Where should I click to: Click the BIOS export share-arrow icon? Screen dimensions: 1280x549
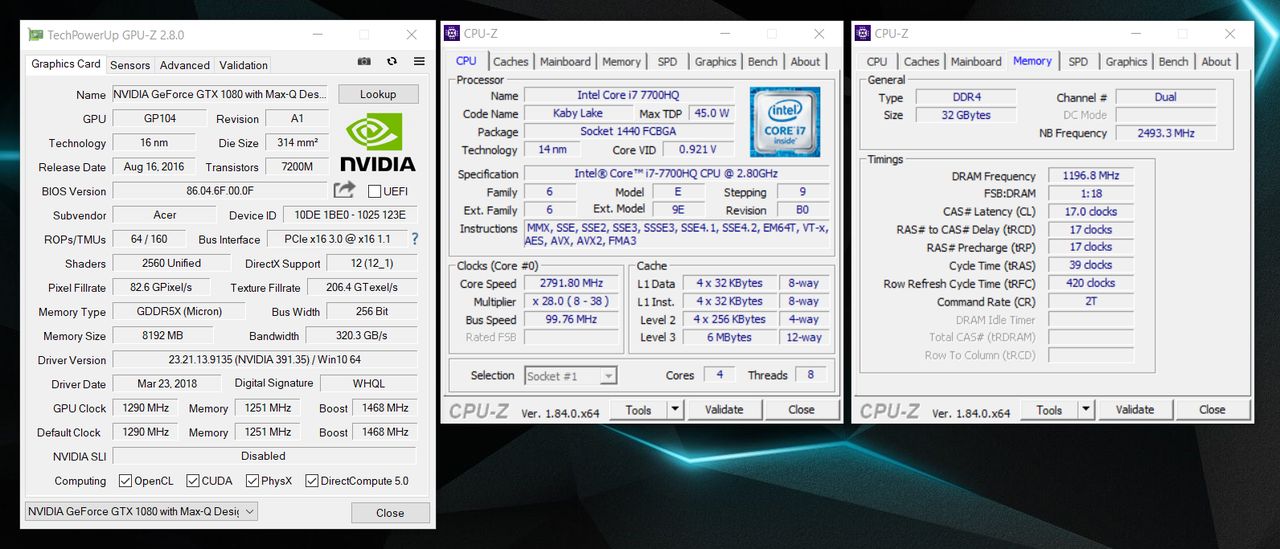pos(344,190)
